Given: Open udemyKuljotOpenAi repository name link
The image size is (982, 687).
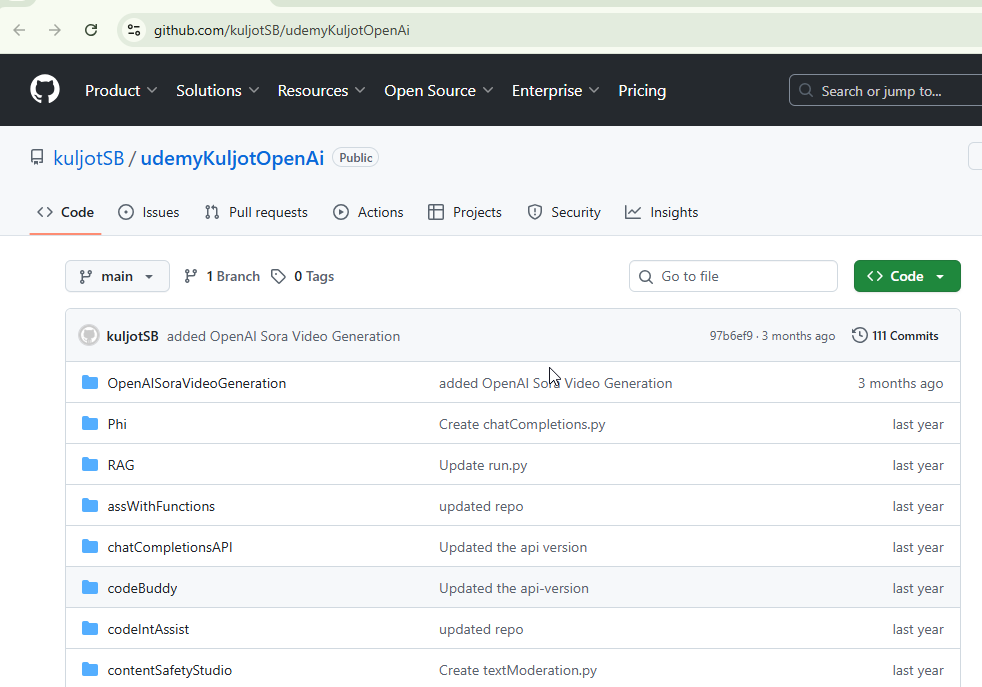Looking at the screenshot, I should tap(232, 158).
